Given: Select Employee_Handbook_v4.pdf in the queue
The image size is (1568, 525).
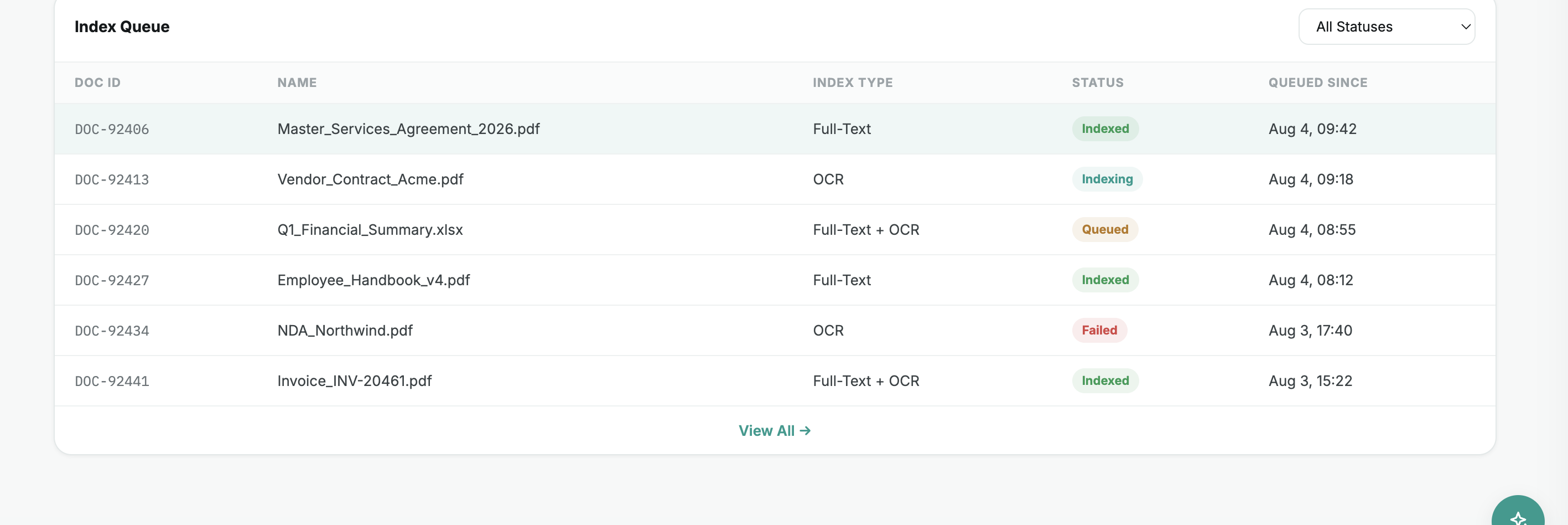Looking at the screenshot, I should [x=373, y=280].
